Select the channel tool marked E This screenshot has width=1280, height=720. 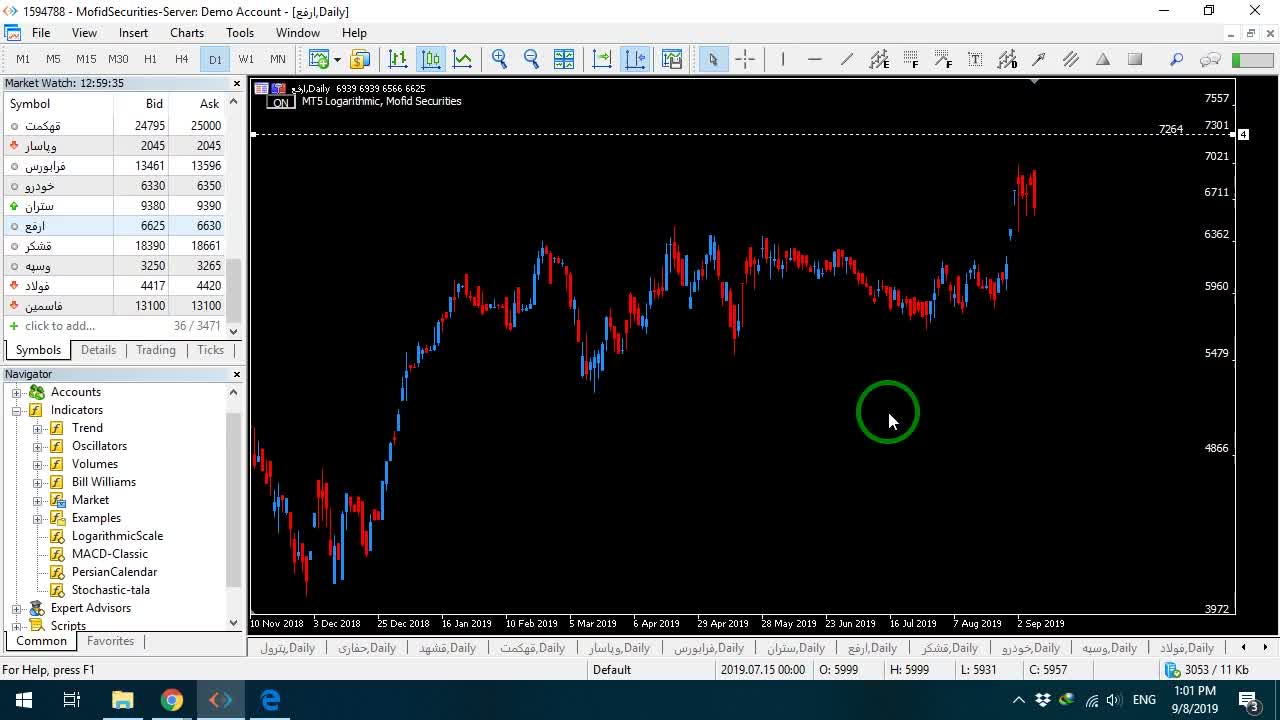pos(879,59)
